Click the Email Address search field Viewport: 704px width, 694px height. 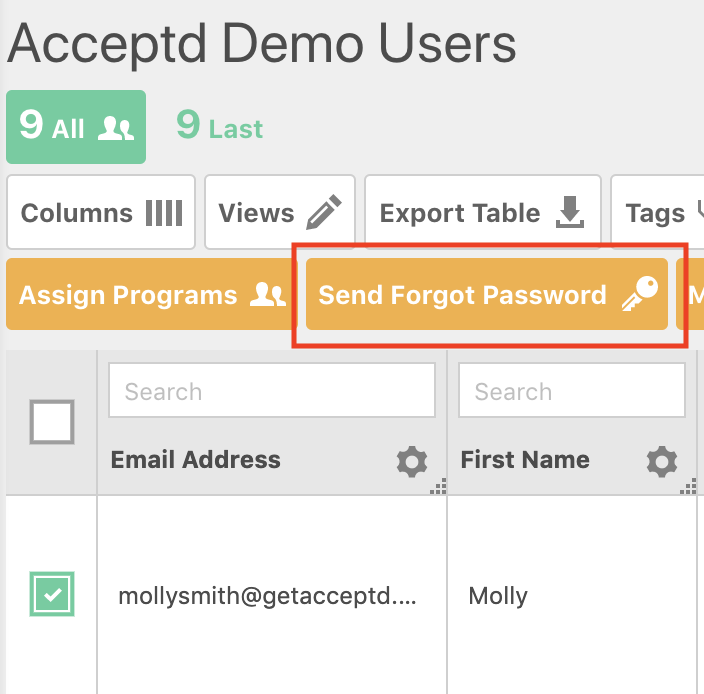pyautogui.click(x=272, y=390)
